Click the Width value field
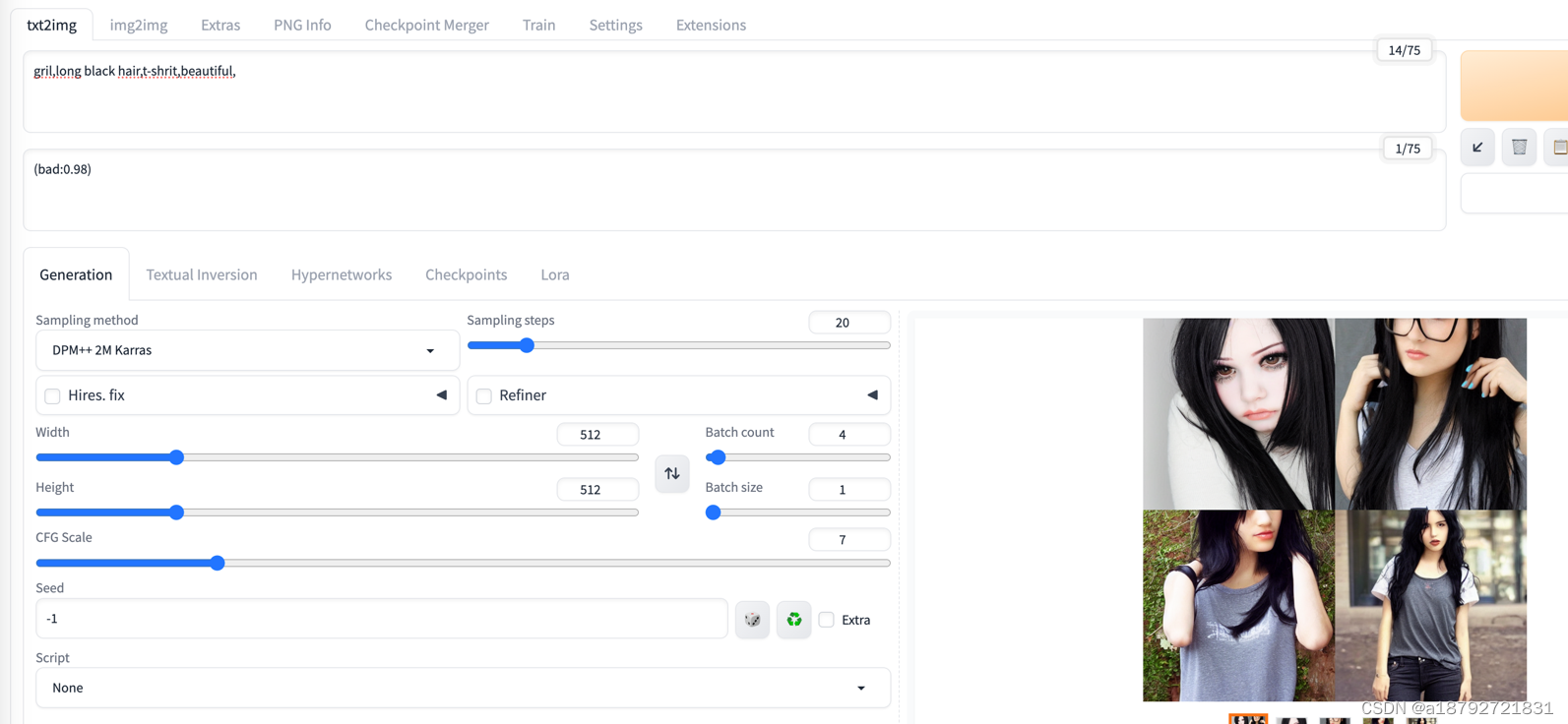The image size is (1568, 724). [x=596, y=435]
